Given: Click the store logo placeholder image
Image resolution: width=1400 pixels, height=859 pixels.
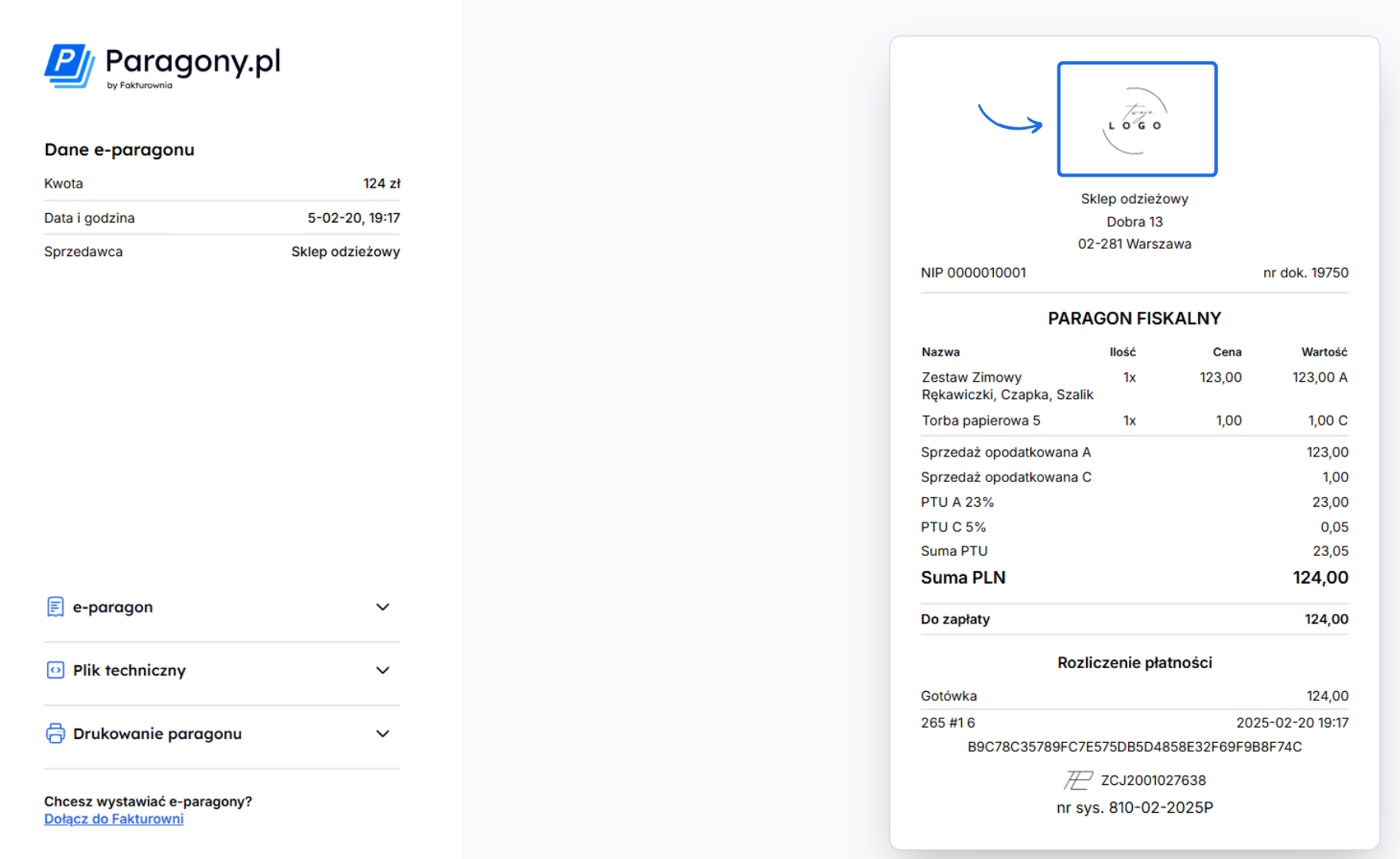Looking at the screenshot, I should coord(1137,119).
